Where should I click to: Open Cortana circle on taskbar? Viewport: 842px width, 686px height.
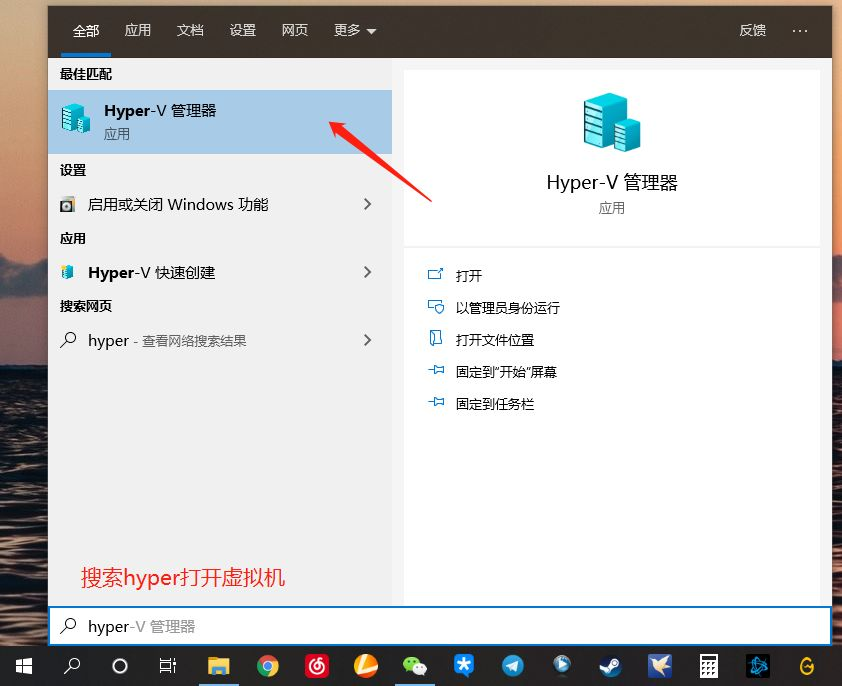119,666
